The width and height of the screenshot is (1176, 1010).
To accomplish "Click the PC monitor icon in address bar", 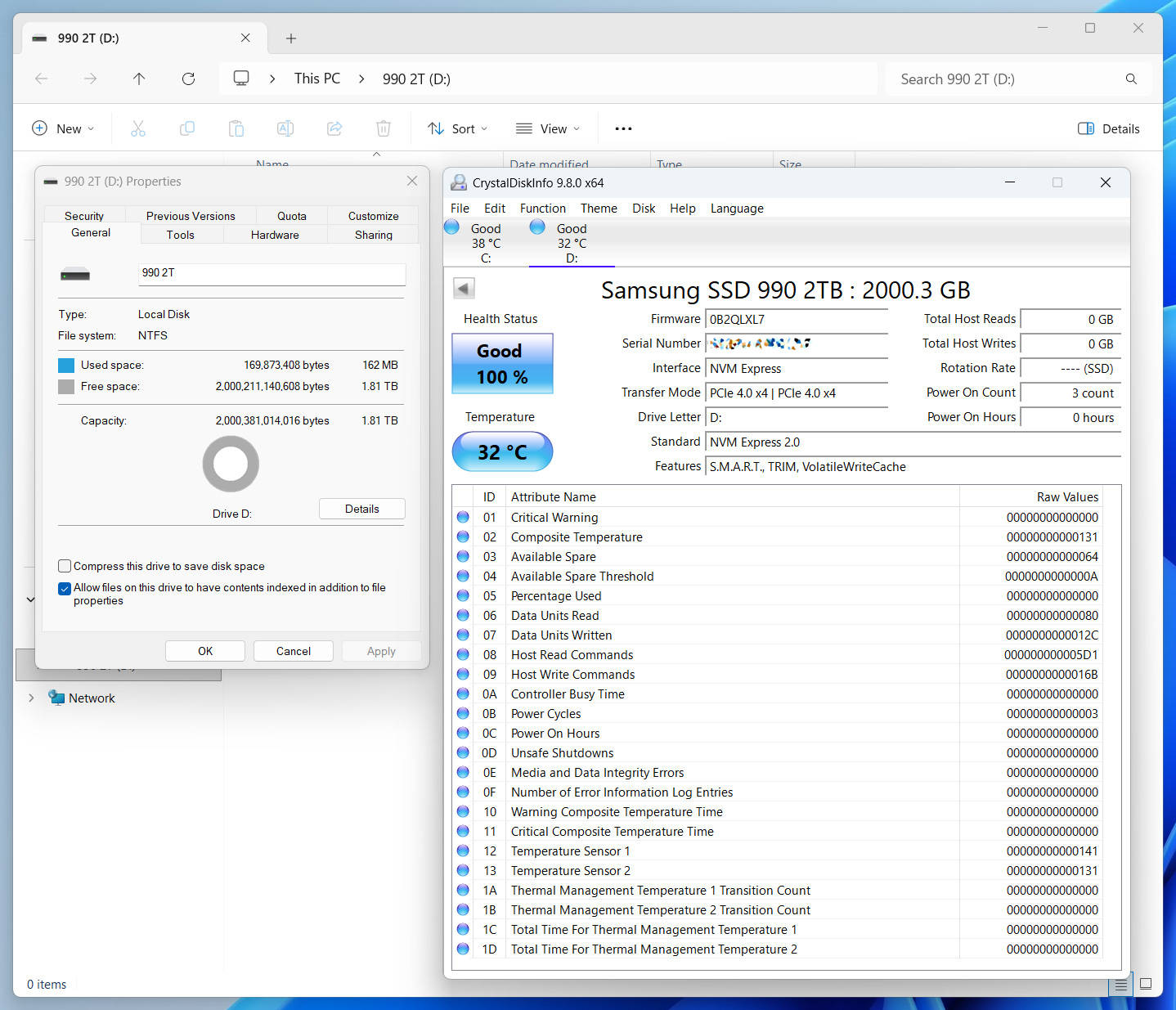I will coord(241,78).
